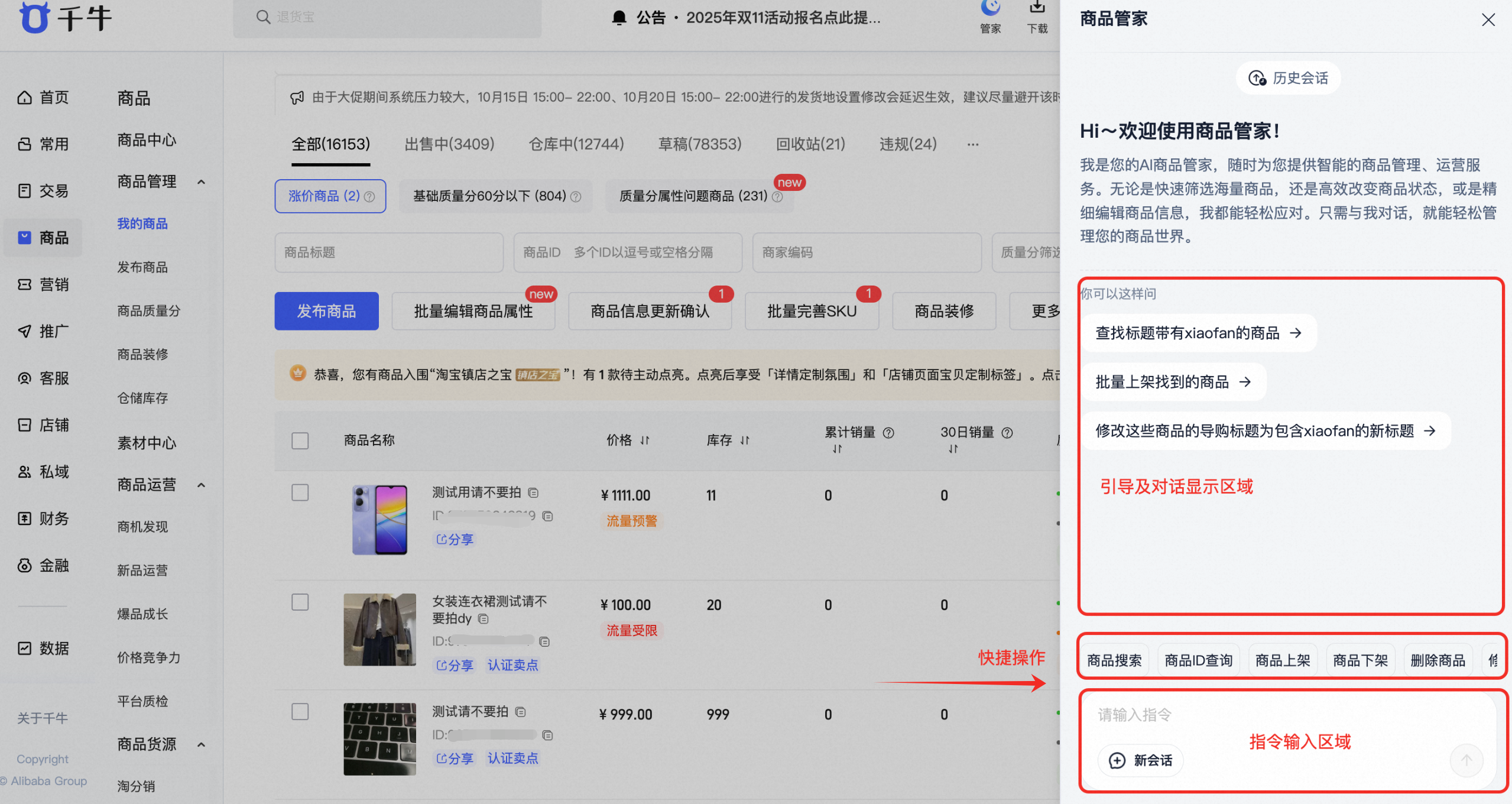Image resolution: width=1512 pixels, height=804 pixels.
Task: Open 客服 in sidebar
Action: (43, 378)
